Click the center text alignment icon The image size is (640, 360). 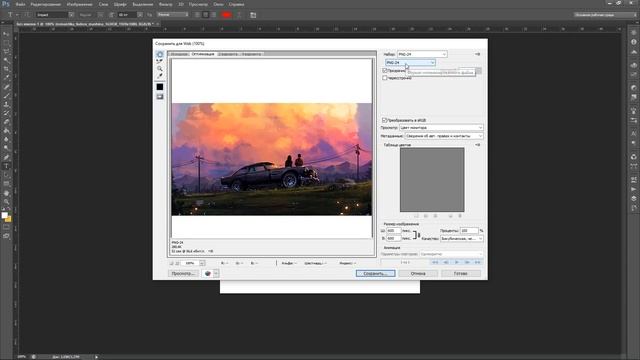(x=205, y=15)
